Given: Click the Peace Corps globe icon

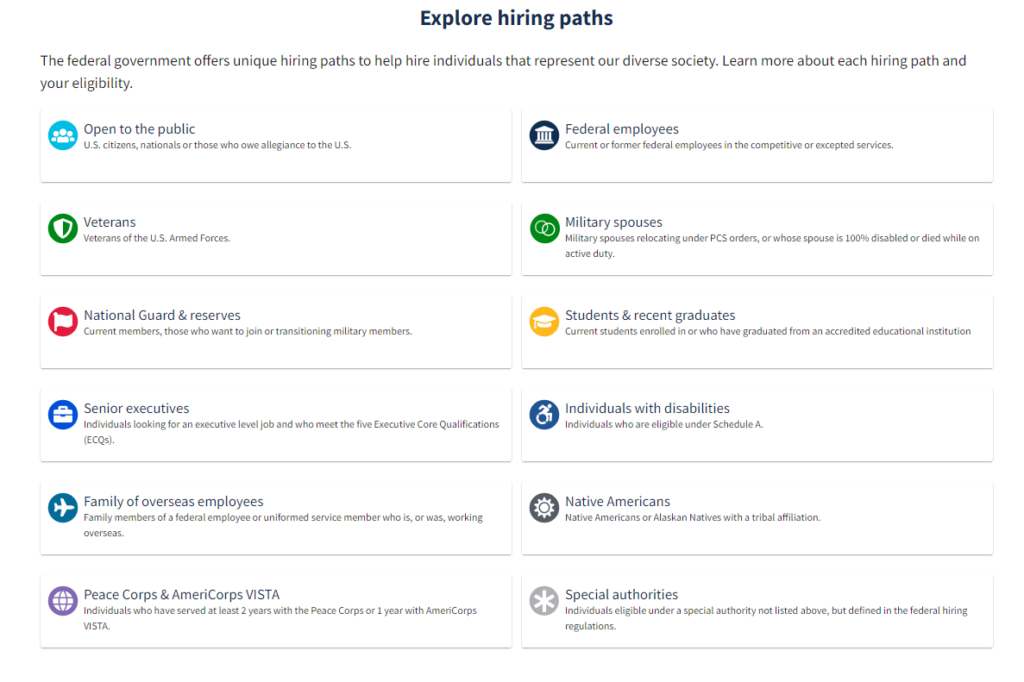Looking at the screenshot, I should (x=63, y=600).
